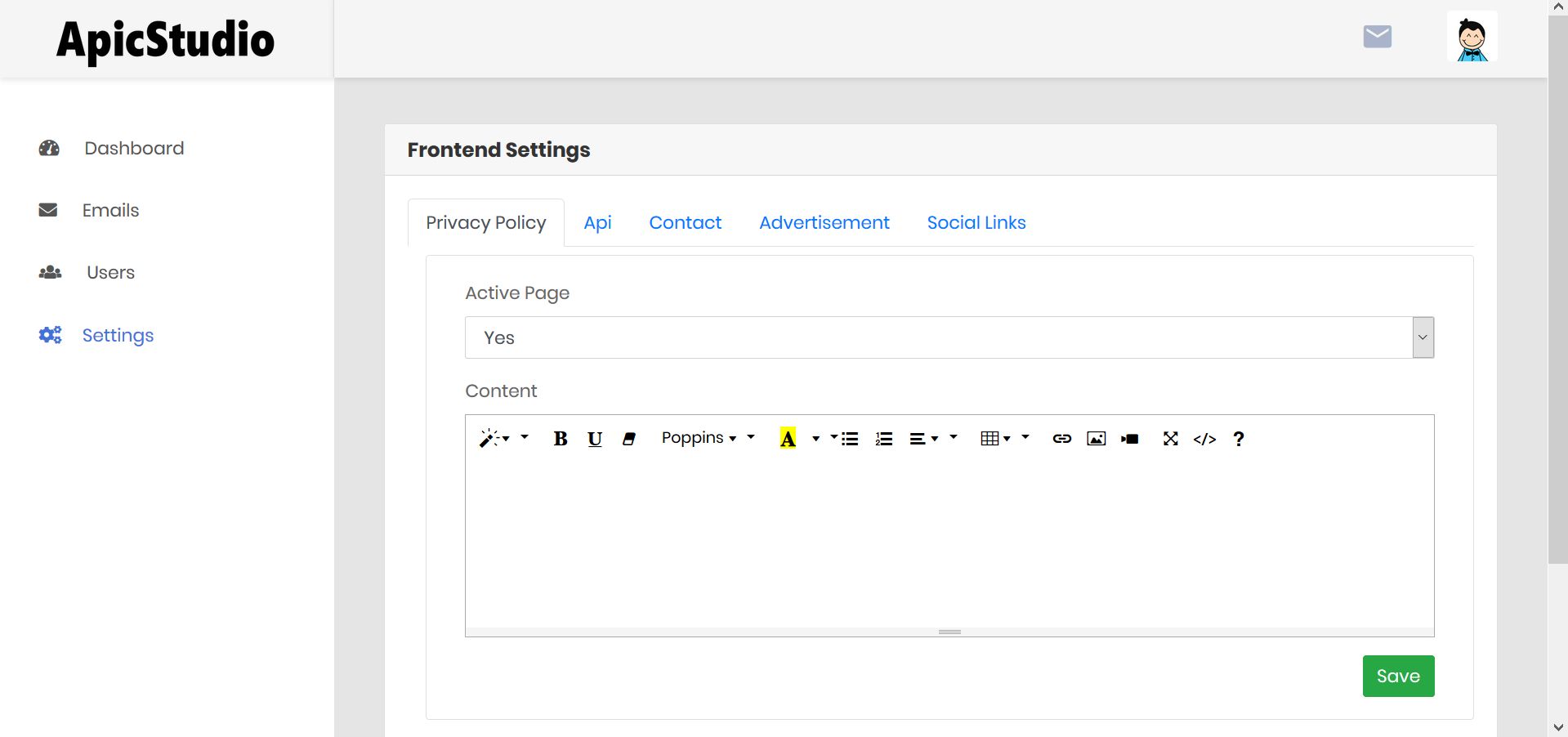Open Users page from sidebar
Image resolution: width=1568 pixels, height=737 pixels.
point(110,273)
